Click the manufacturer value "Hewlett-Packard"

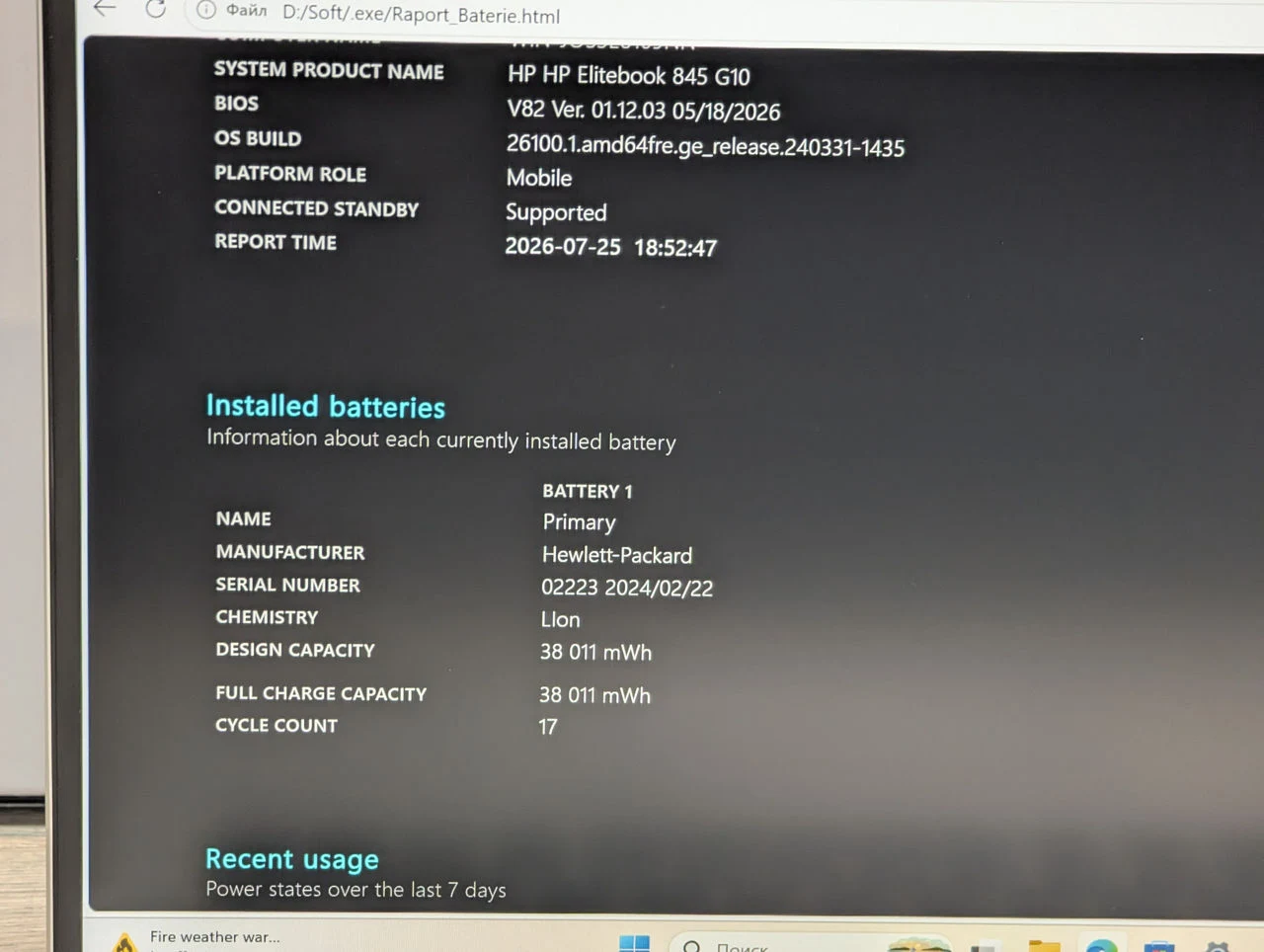click(x=617, y=555)
